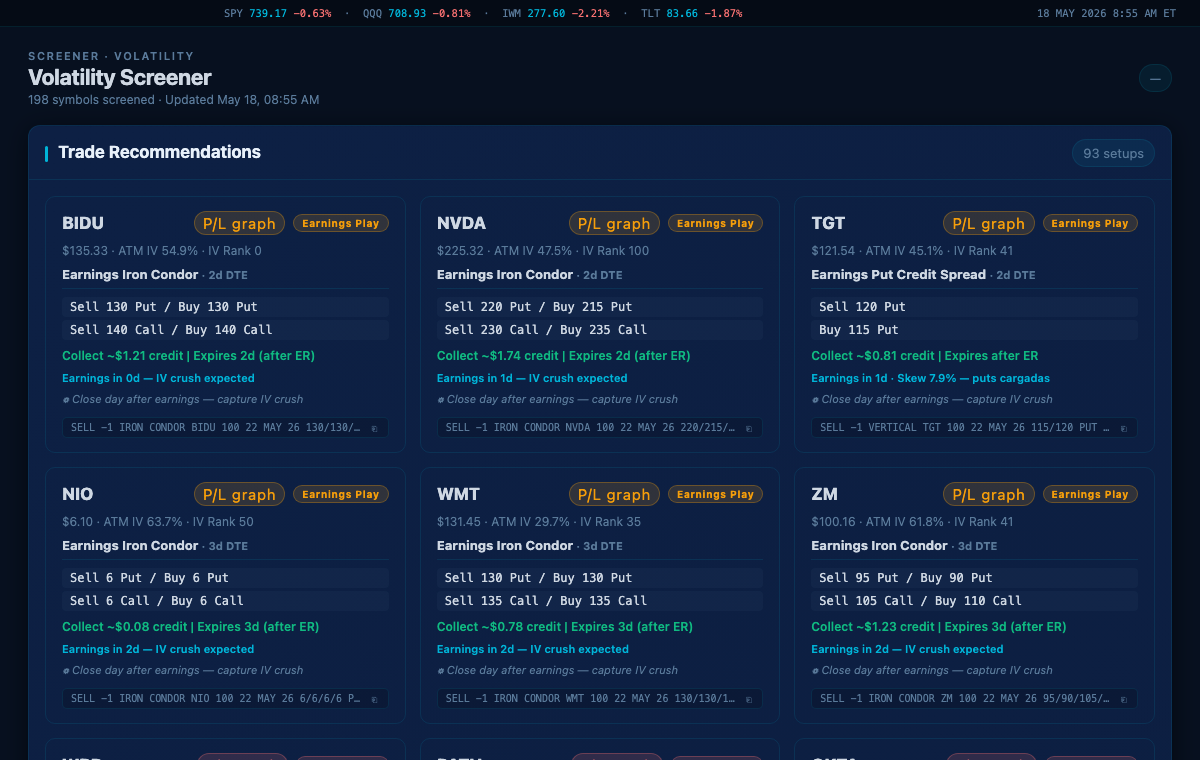
Task: Copy the ZM iron condor order string
Action: pos(1123,699)
